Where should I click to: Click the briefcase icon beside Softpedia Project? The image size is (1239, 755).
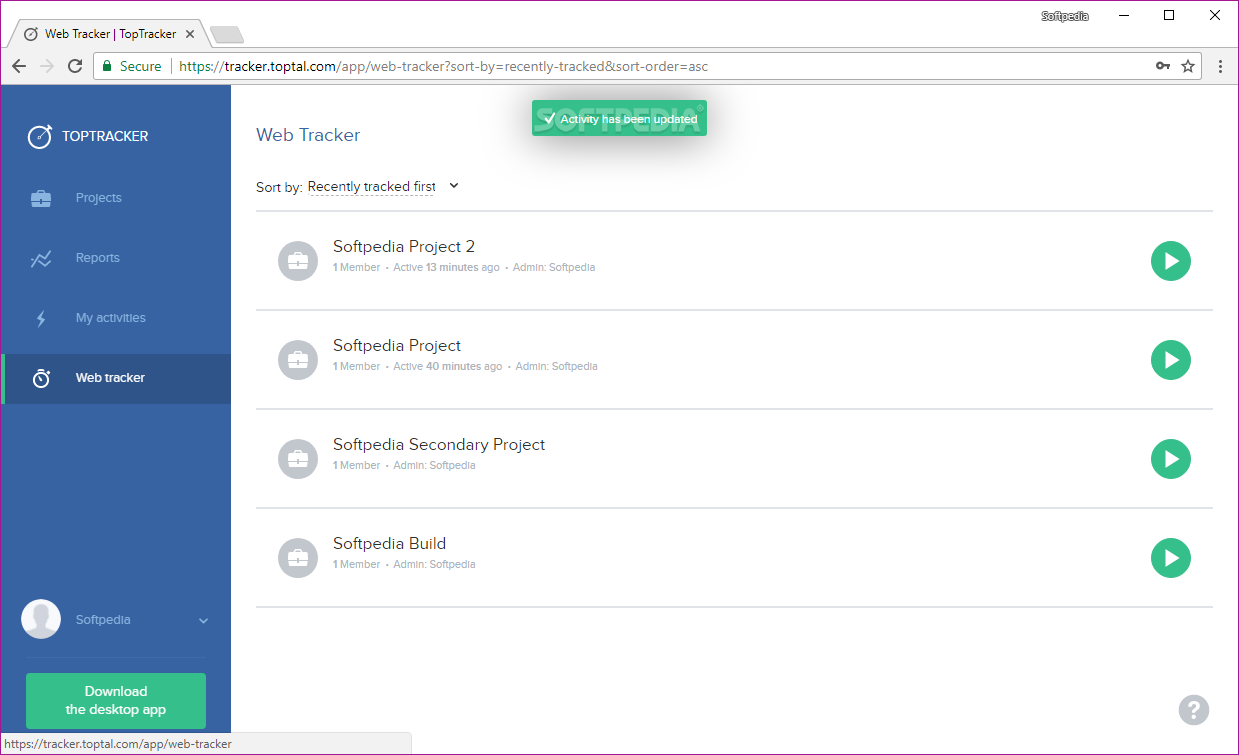pyautogui.click(x=298, y=360)
